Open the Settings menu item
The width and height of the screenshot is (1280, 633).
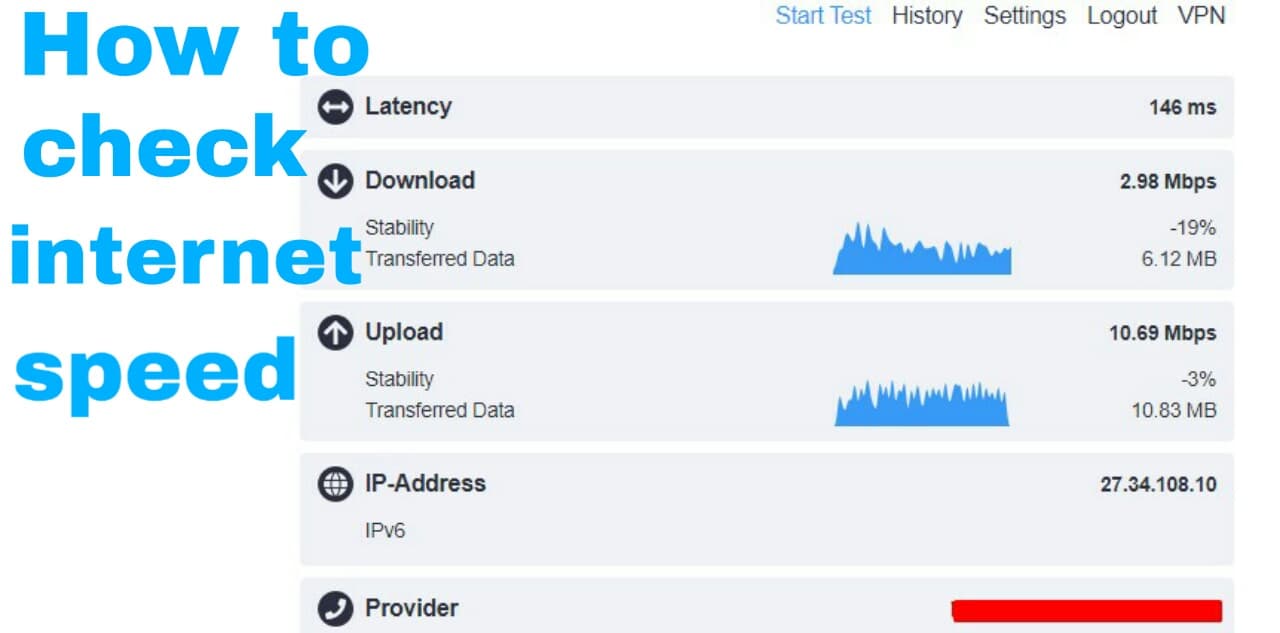pyautogui.click(x=1024, y=15)
